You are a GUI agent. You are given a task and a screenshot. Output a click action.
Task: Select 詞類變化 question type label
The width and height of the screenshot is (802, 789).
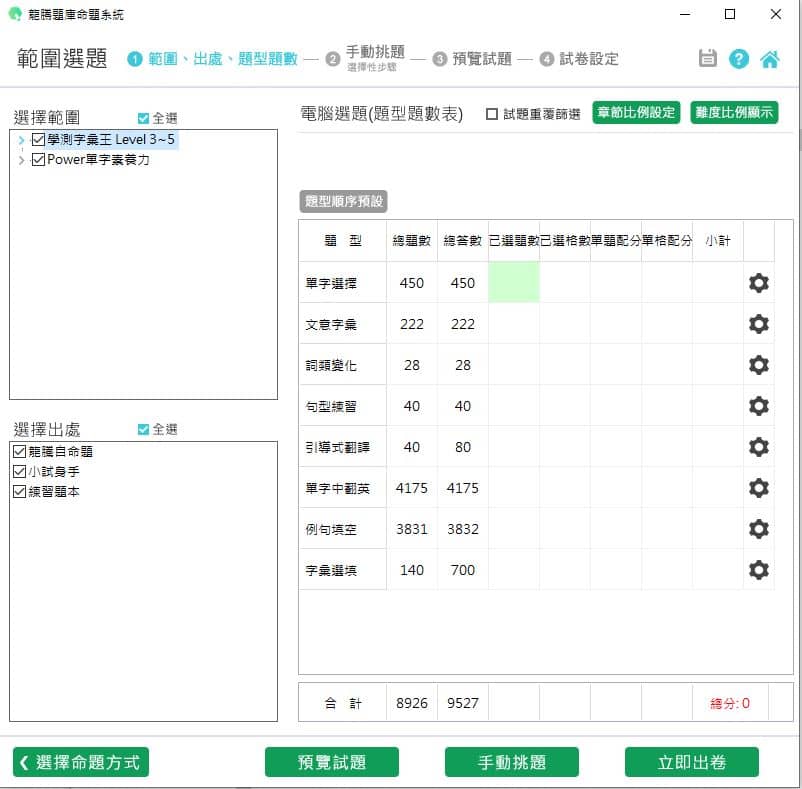pyautogui.click(x=331, y=366)
